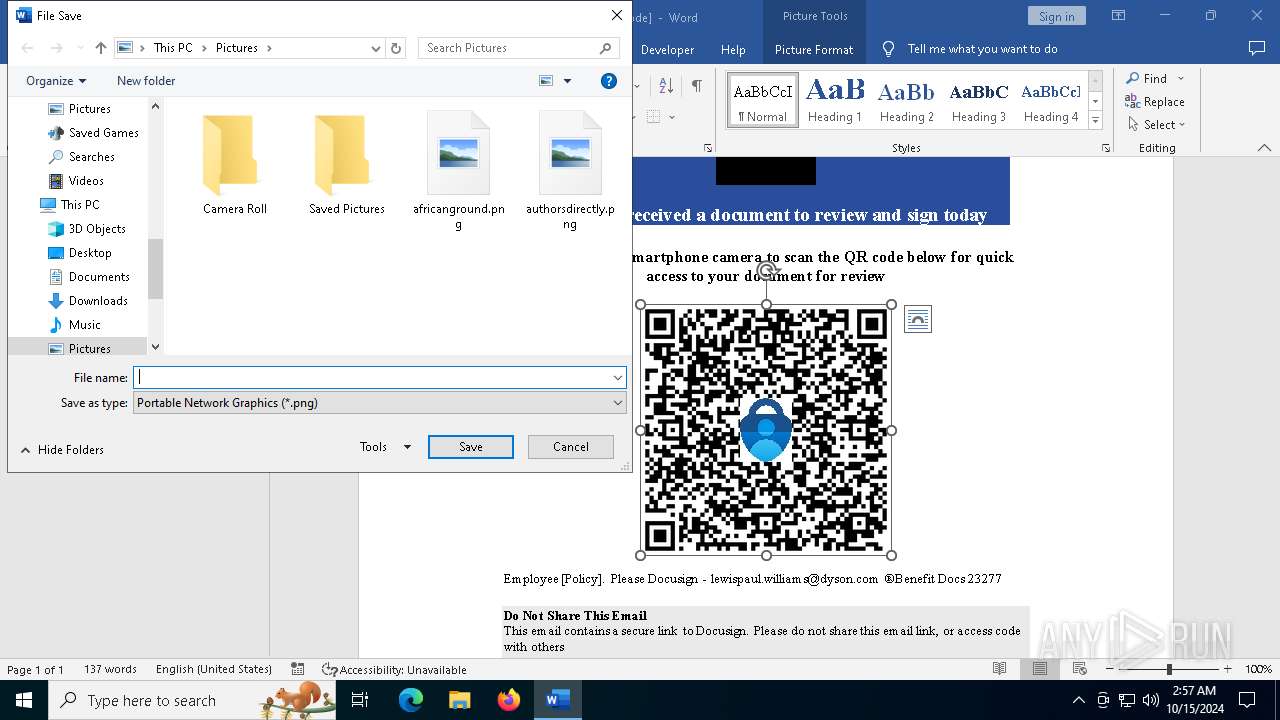Click Sign in button in Word
1280x720 pixels.
tap(1056, 16)
